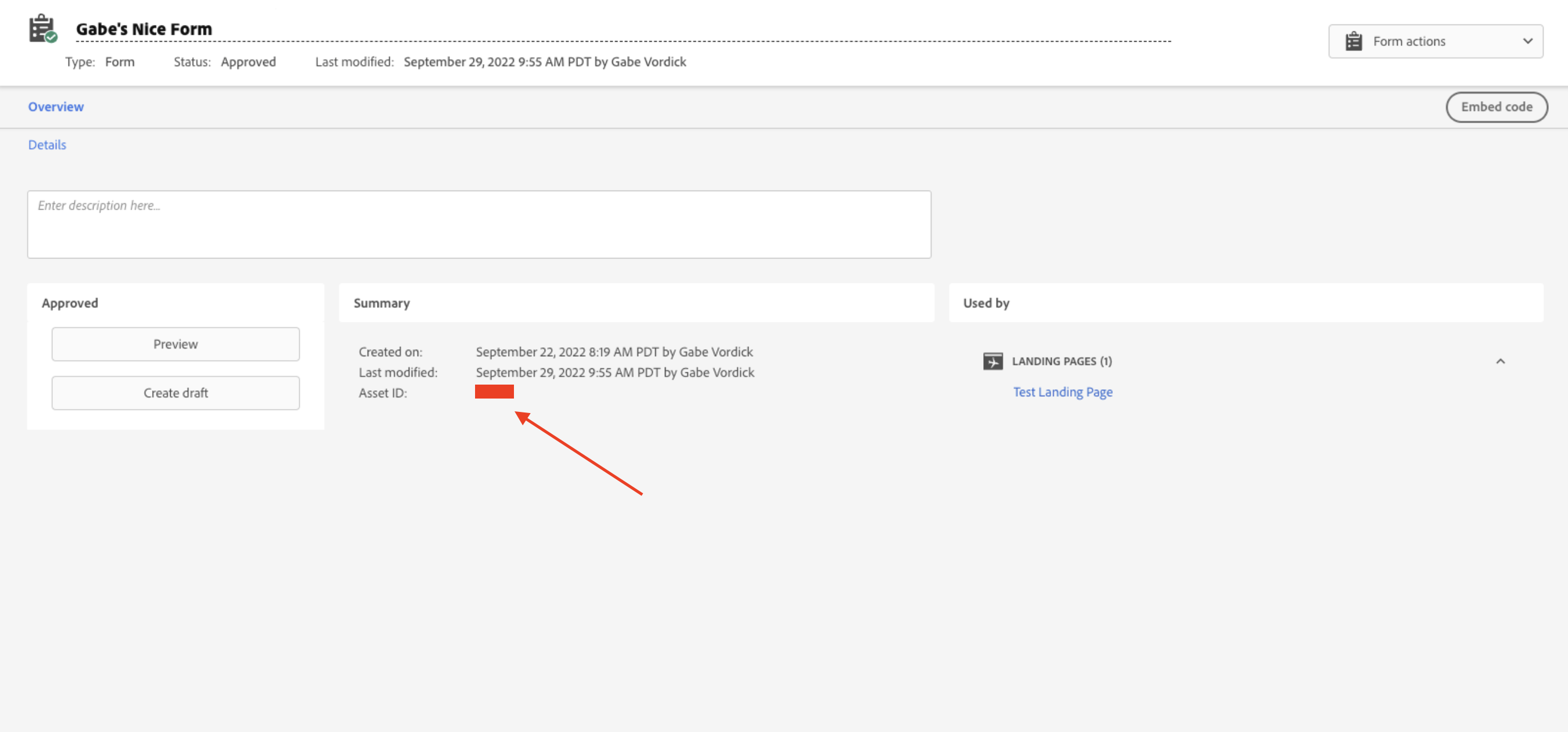Switch to the Overview tab
The height and width of the screenshot is (732, 1568).
click(x=56, y=106)
